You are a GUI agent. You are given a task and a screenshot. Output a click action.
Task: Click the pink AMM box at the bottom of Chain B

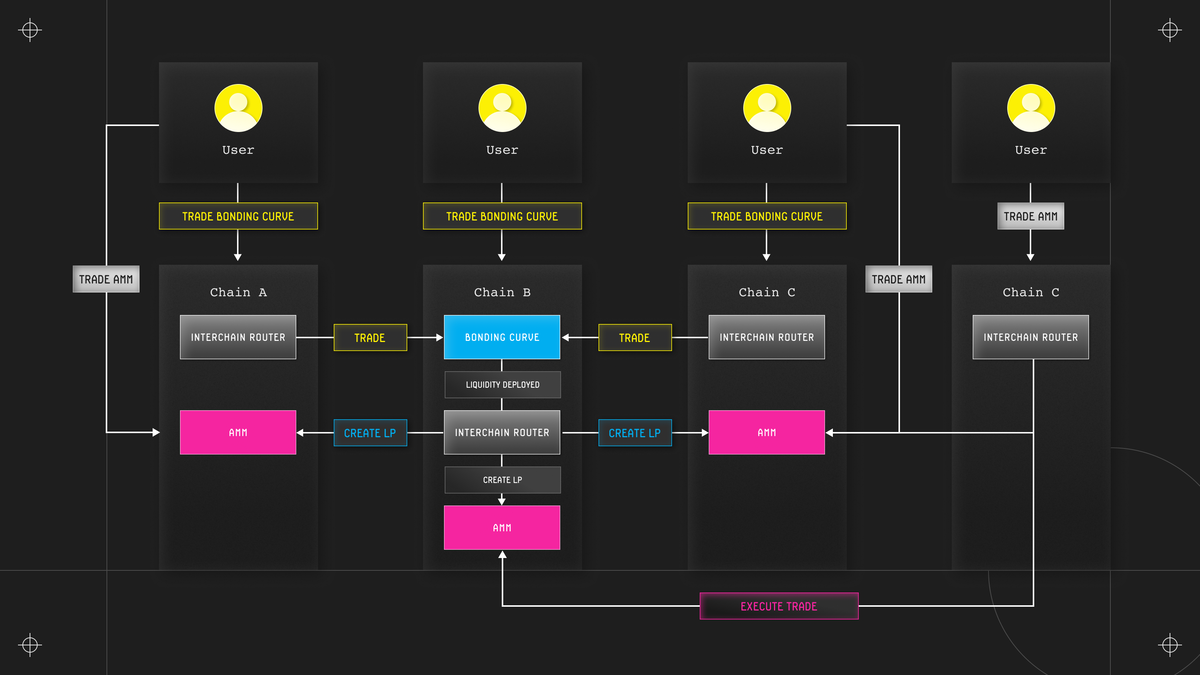[502, 527]
